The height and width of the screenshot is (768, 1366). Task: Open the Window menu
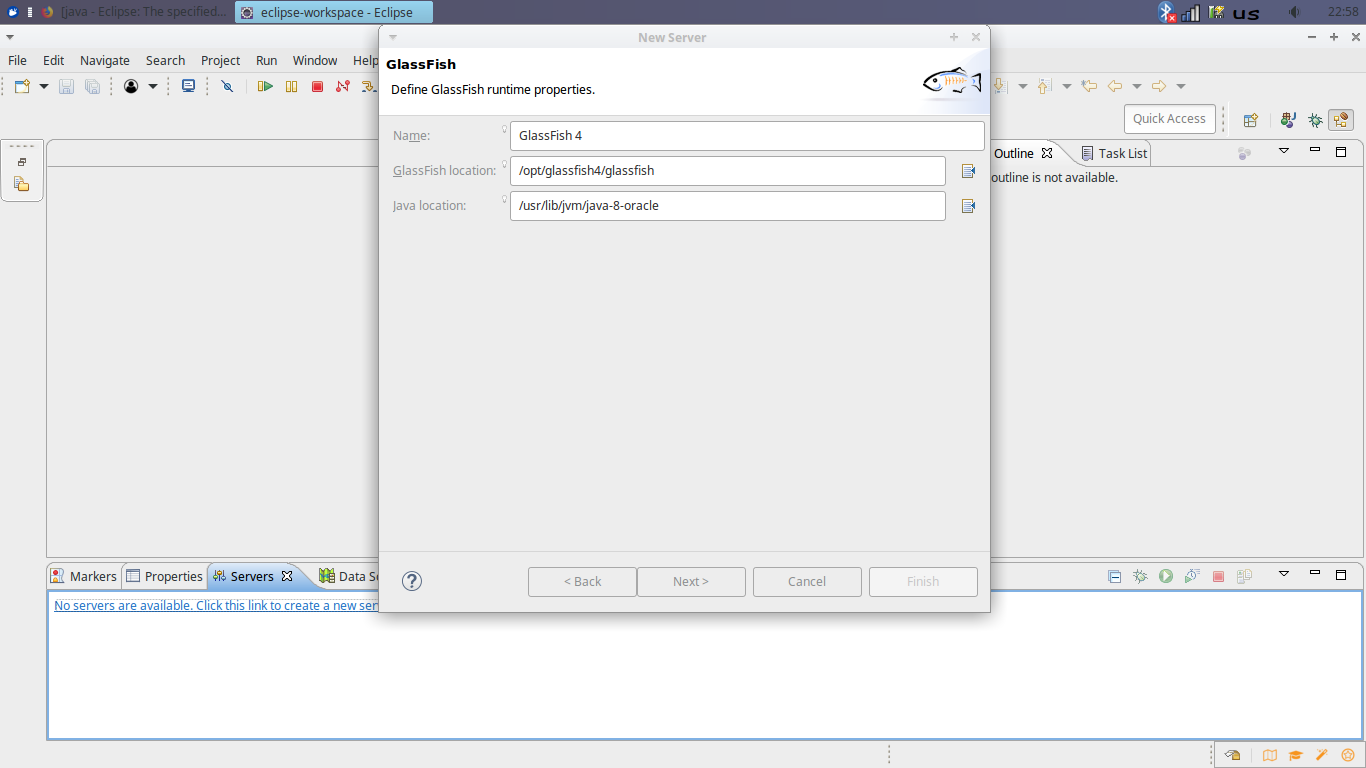coord(315,60)
